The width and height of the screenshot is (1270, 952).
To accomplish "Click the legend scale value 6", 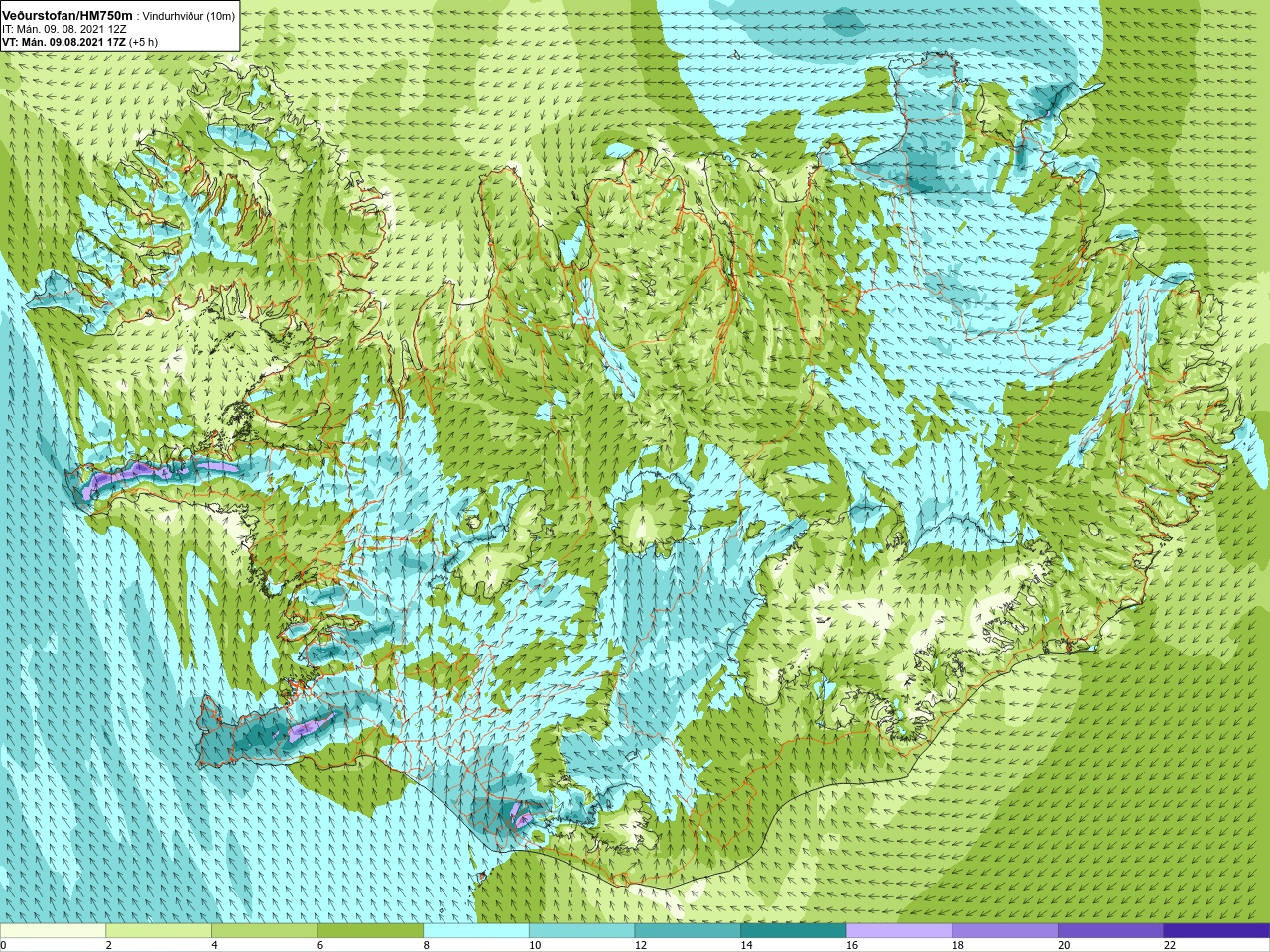I will (319, 945).
